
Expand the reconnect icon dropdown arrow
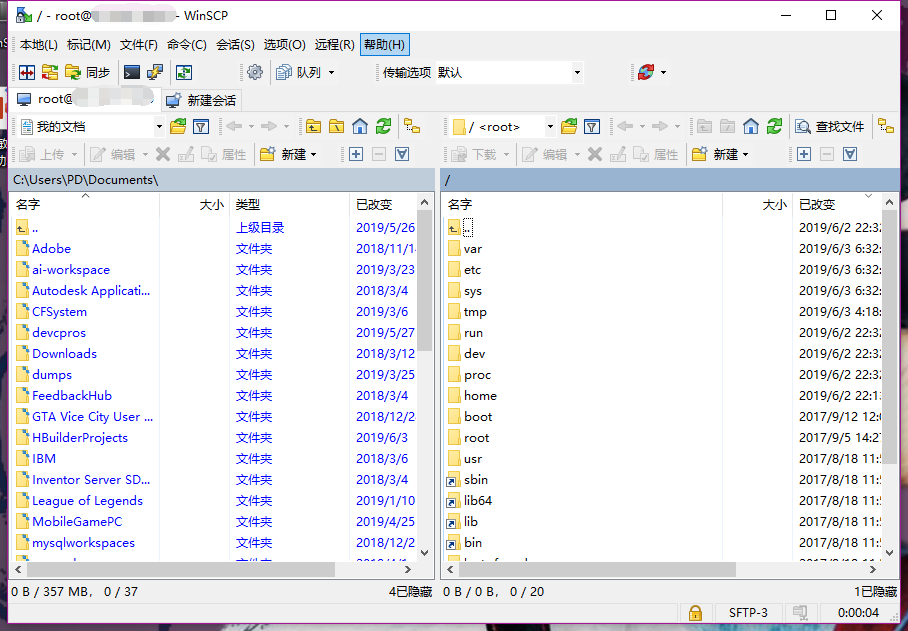[664, 72]
